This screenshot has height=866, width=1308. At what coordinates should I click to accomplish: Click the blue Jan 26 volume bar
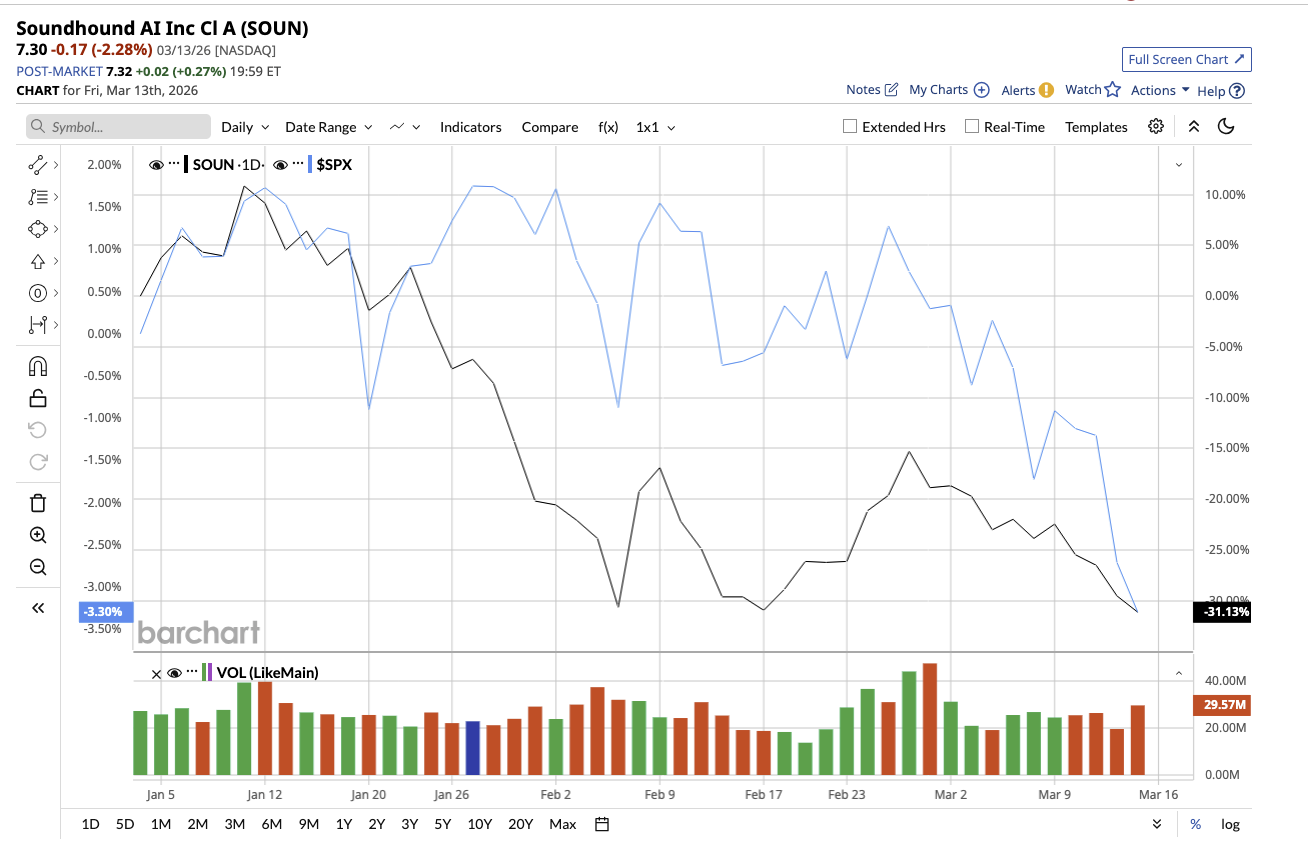(473, 748)
